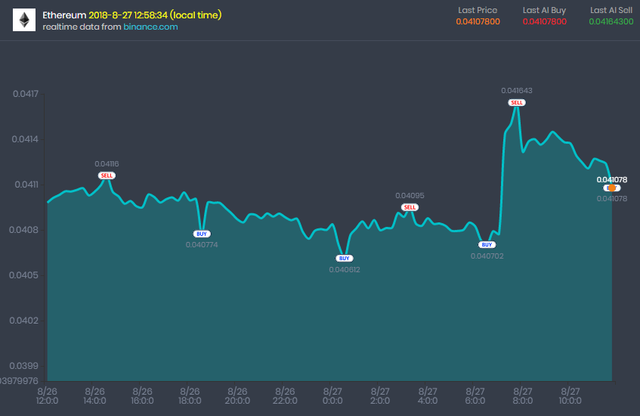This screenshot has width=640, height=416.
Task: Click the 8/27 10:0:0 x-axis label
Action: point(570,396)
